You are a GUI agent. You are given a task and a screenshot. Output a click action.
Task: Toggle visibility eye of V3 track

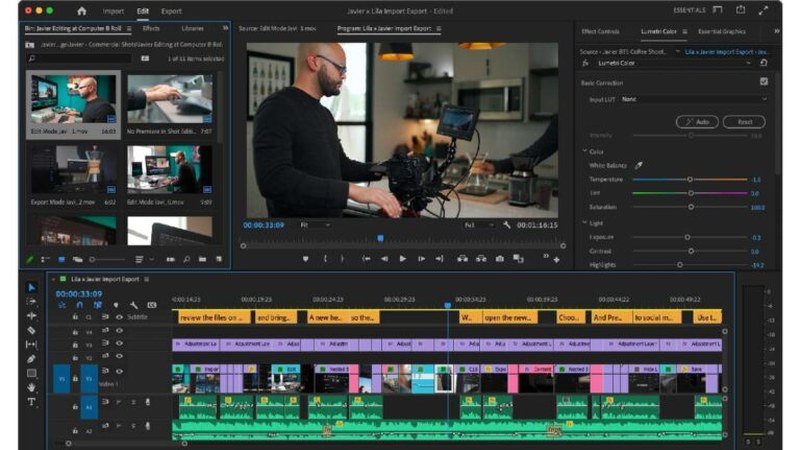pos(119,343)
